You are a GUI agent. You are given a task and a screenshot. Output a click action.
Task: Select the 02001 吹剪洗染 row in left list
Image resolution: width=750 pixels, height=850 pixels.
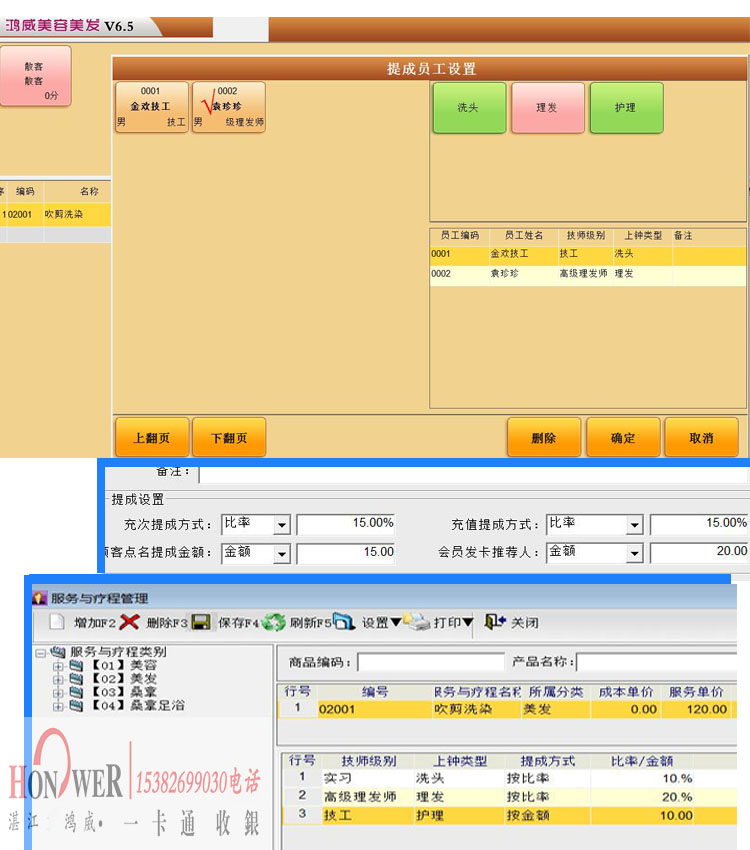(x=55, y=214)
